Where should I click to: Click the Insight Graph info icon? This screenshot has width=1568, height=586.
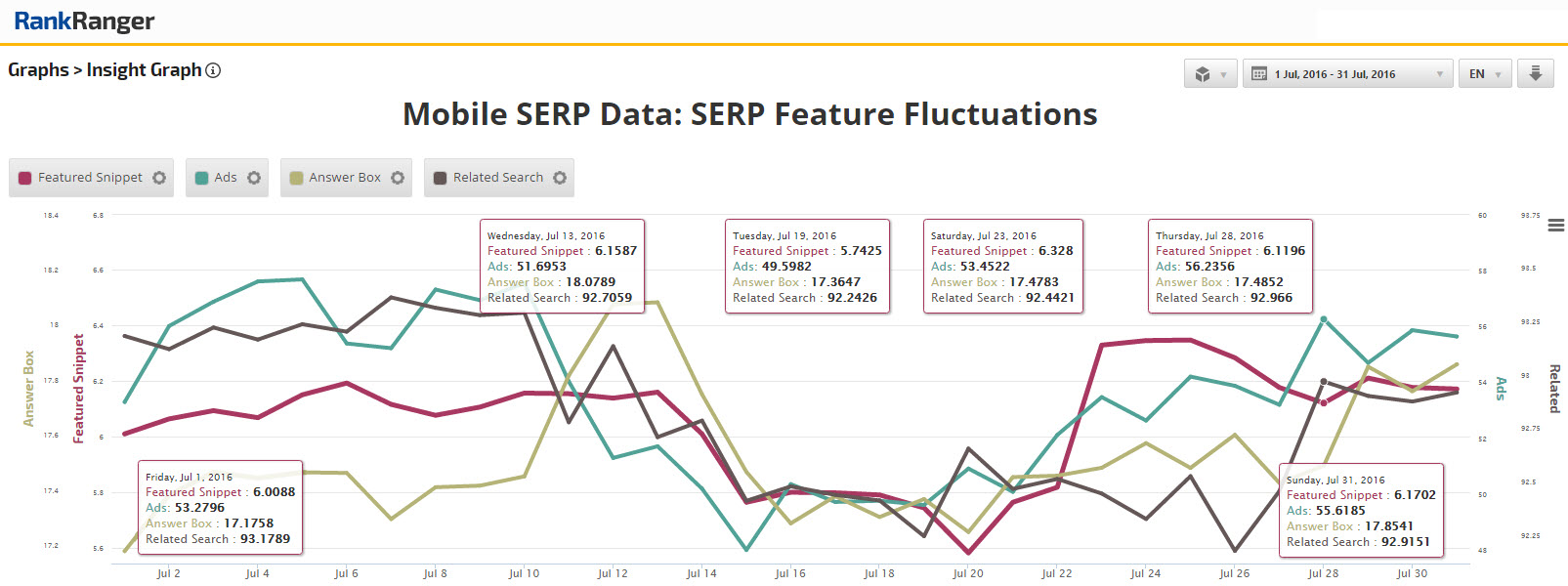[213, 70]
